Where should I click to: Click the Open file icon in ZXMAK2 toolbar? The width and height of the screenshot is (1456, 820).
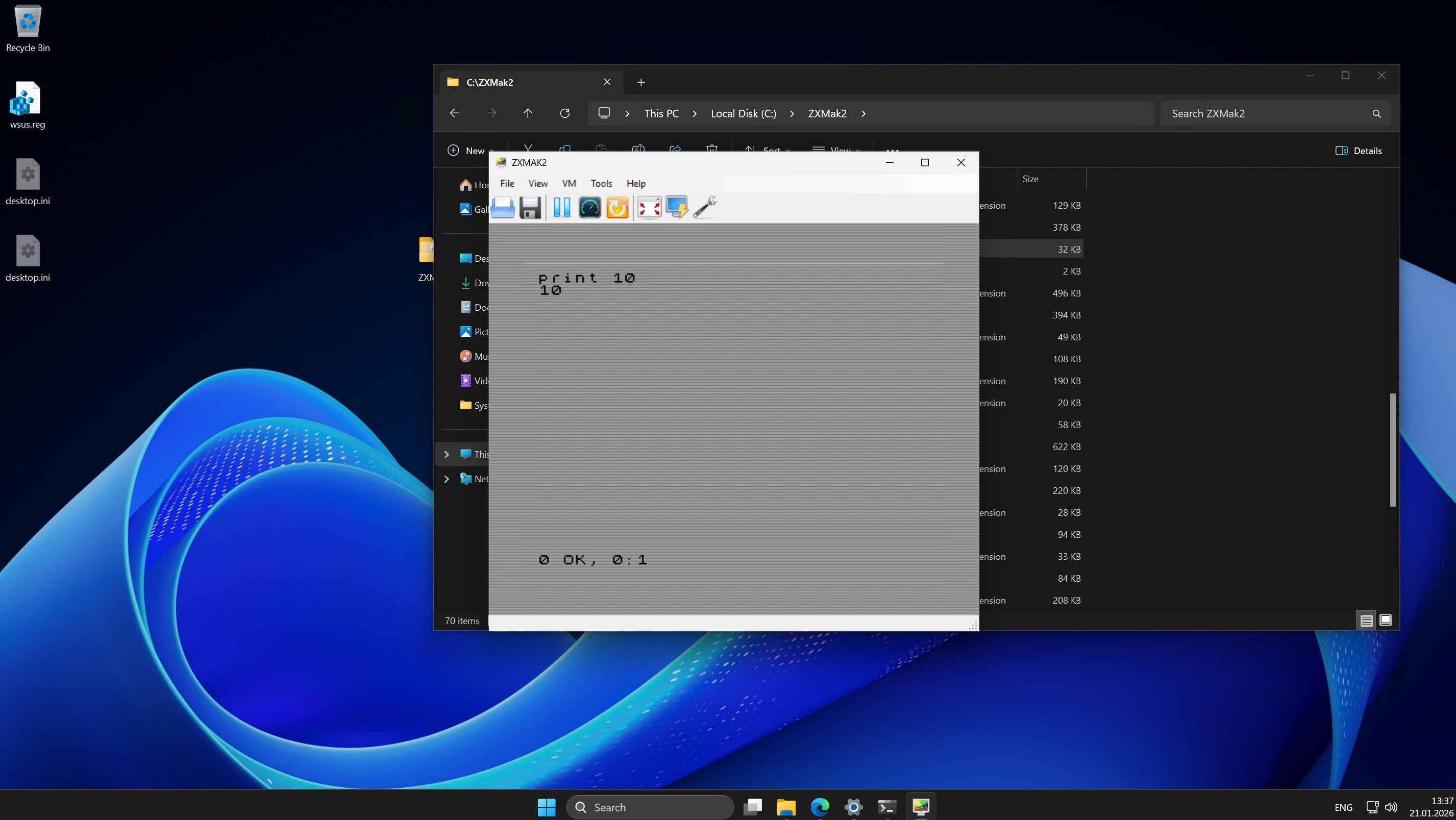pos(503,207)
